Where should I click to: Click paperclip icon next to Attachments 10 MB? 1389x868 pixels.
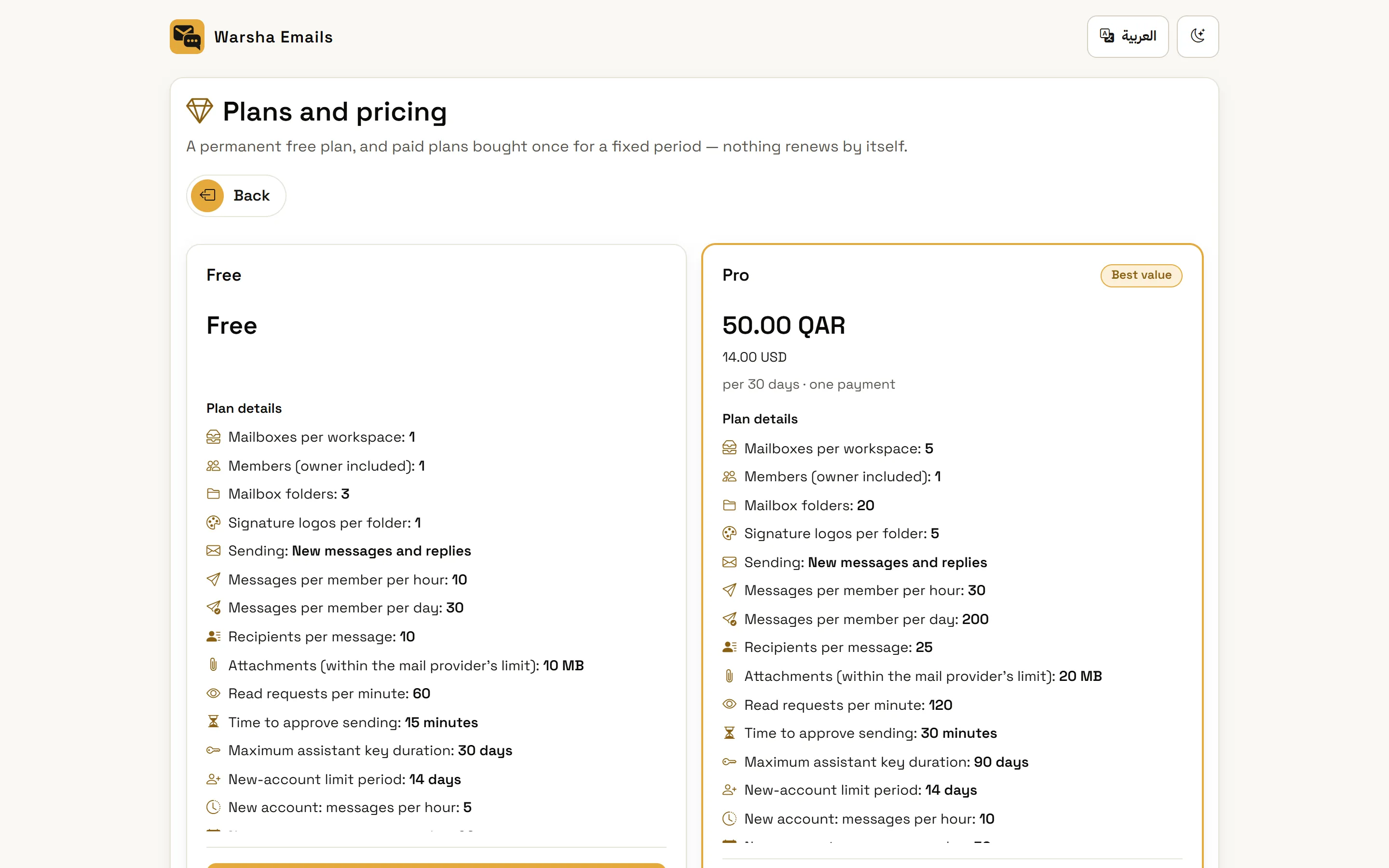(213, 665)
